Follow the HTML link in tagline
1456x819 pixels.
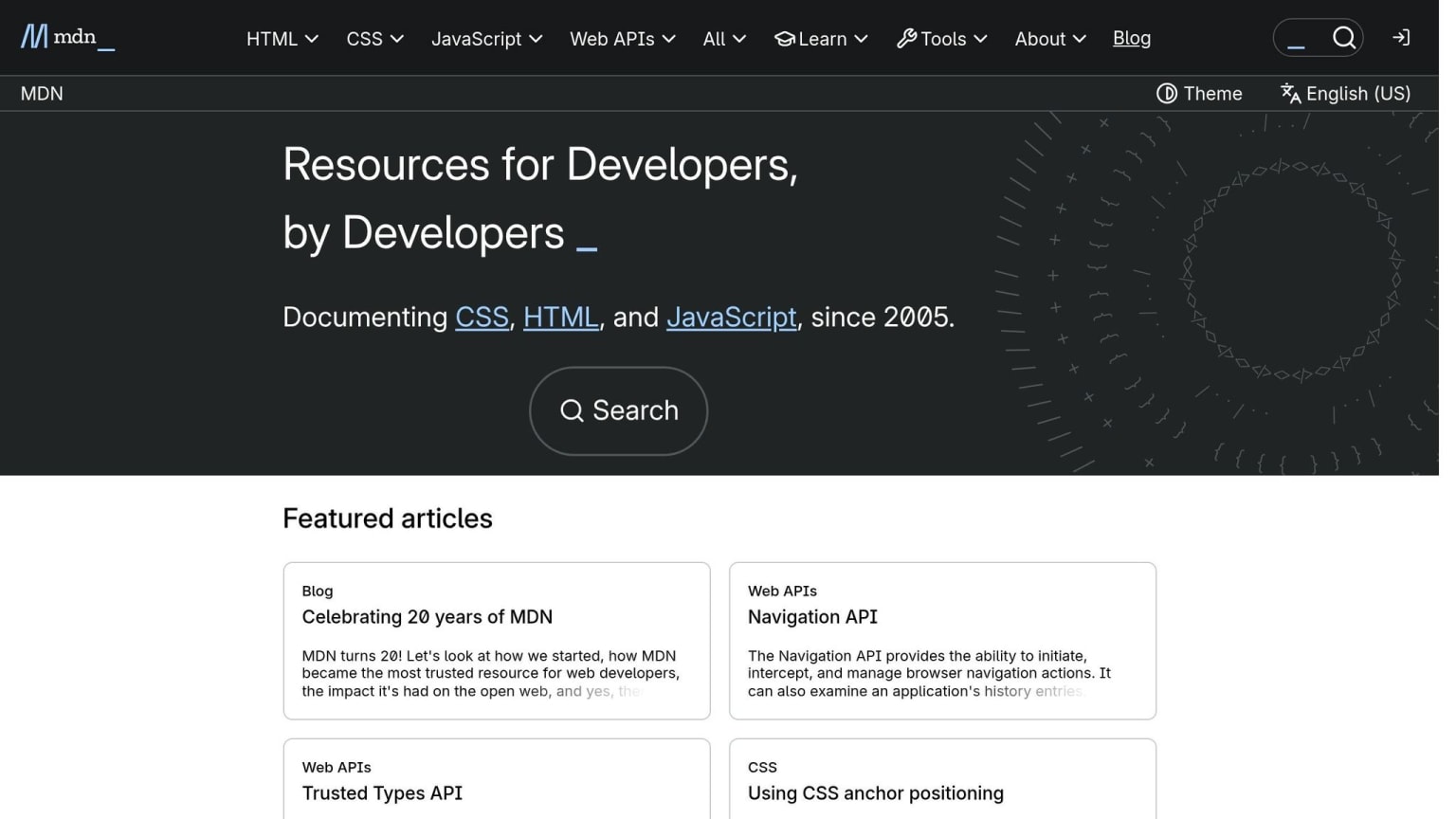click(560, 317)
